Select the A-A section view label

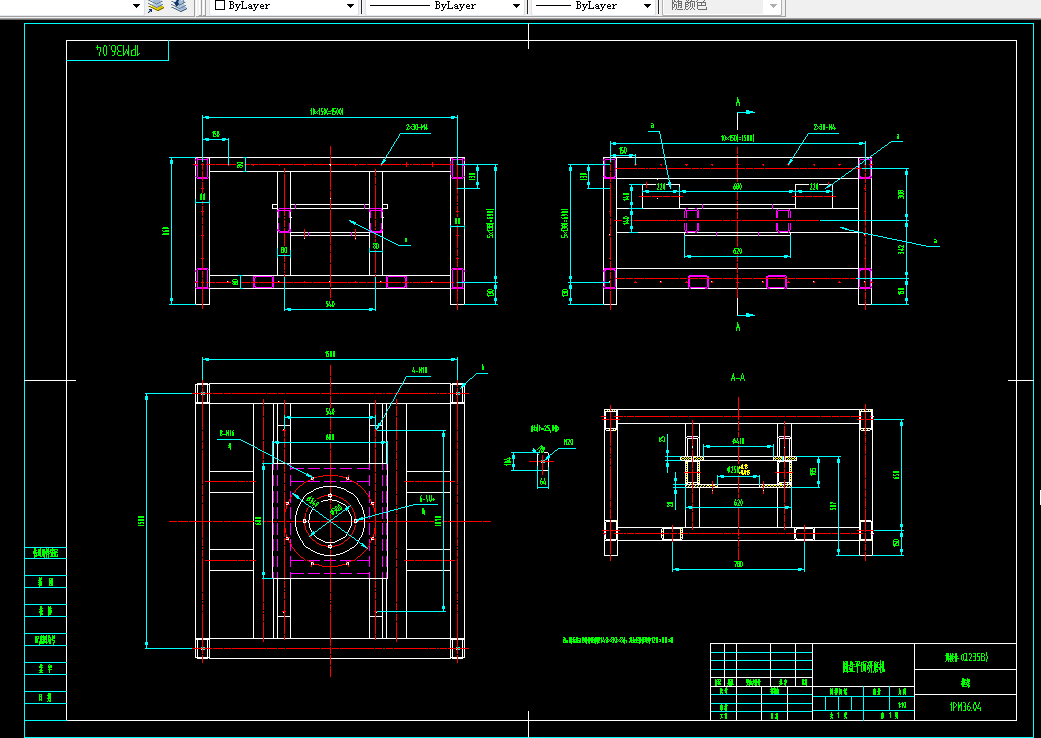point(738,377)
